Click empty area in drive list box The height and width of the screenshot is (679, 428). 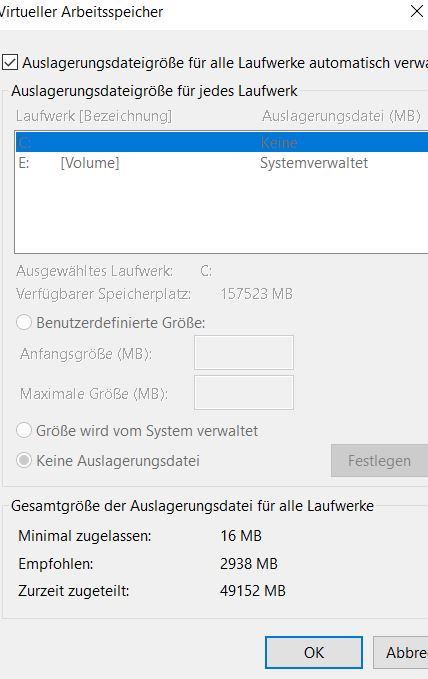pos(221,212)
